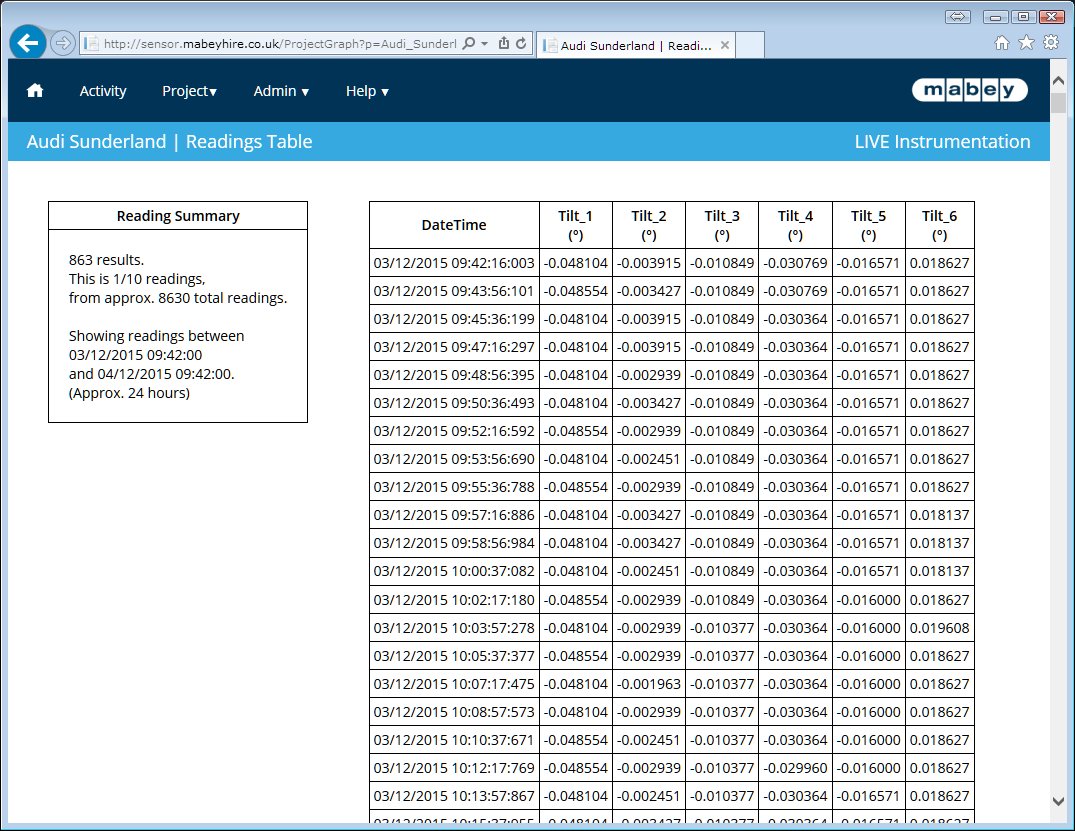Click the Tilt_2 column header
Screen dimensions: 1075x831
pyautogui.click(x=649, y=225)
